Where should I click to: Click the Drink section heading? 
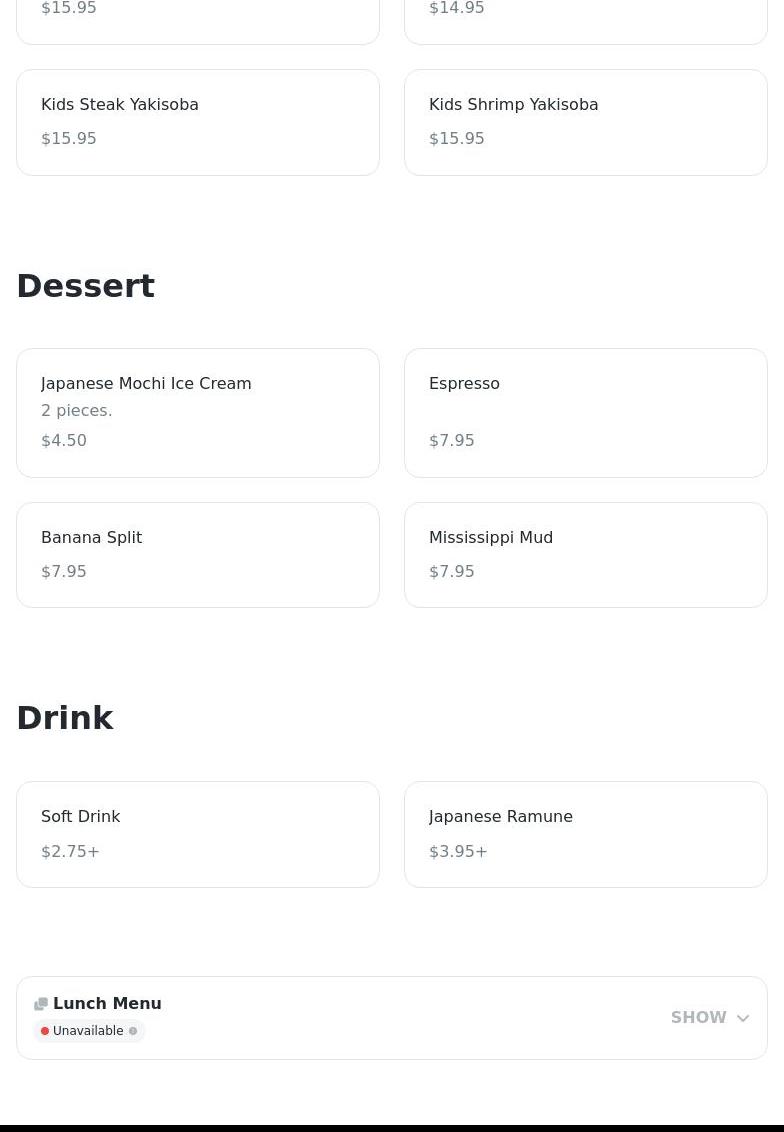point(65,718)
